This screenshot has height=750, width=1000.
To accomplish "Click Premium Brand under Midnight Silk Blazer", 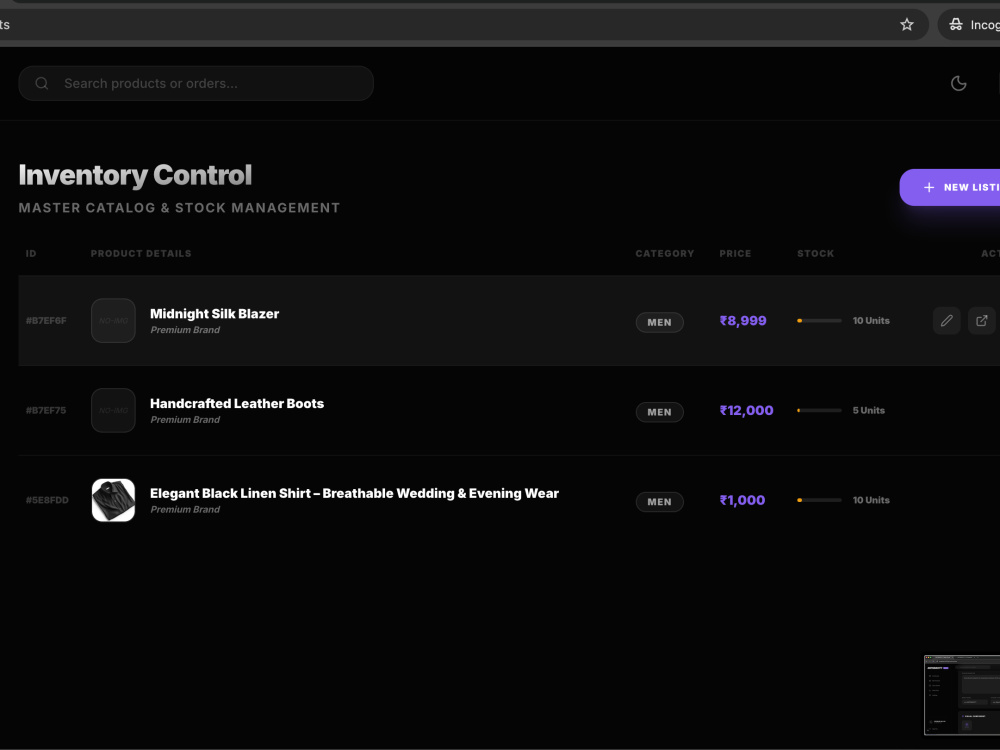I will [x=185, y=330].
